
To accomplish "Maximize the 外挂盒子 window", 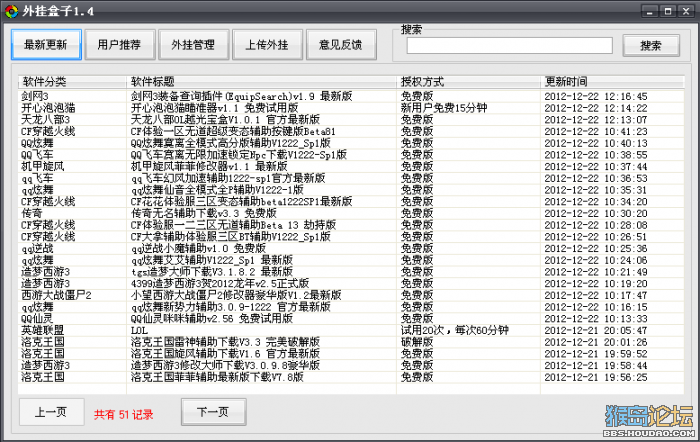I will pos(668,11).
